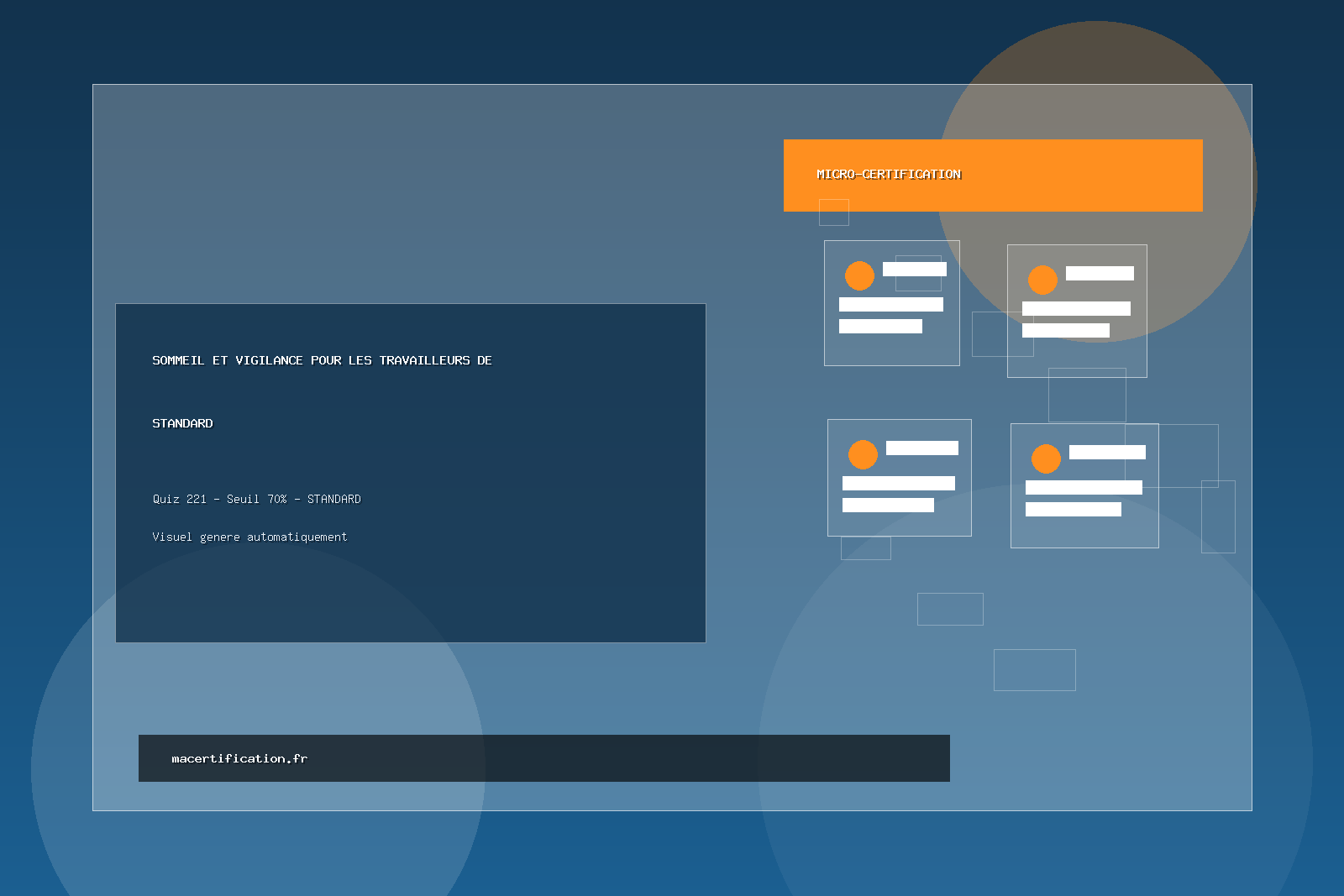Click the STANDARD heading in the dark panel
Viewport: 1344px width, 896px height.
pos(182,423)
